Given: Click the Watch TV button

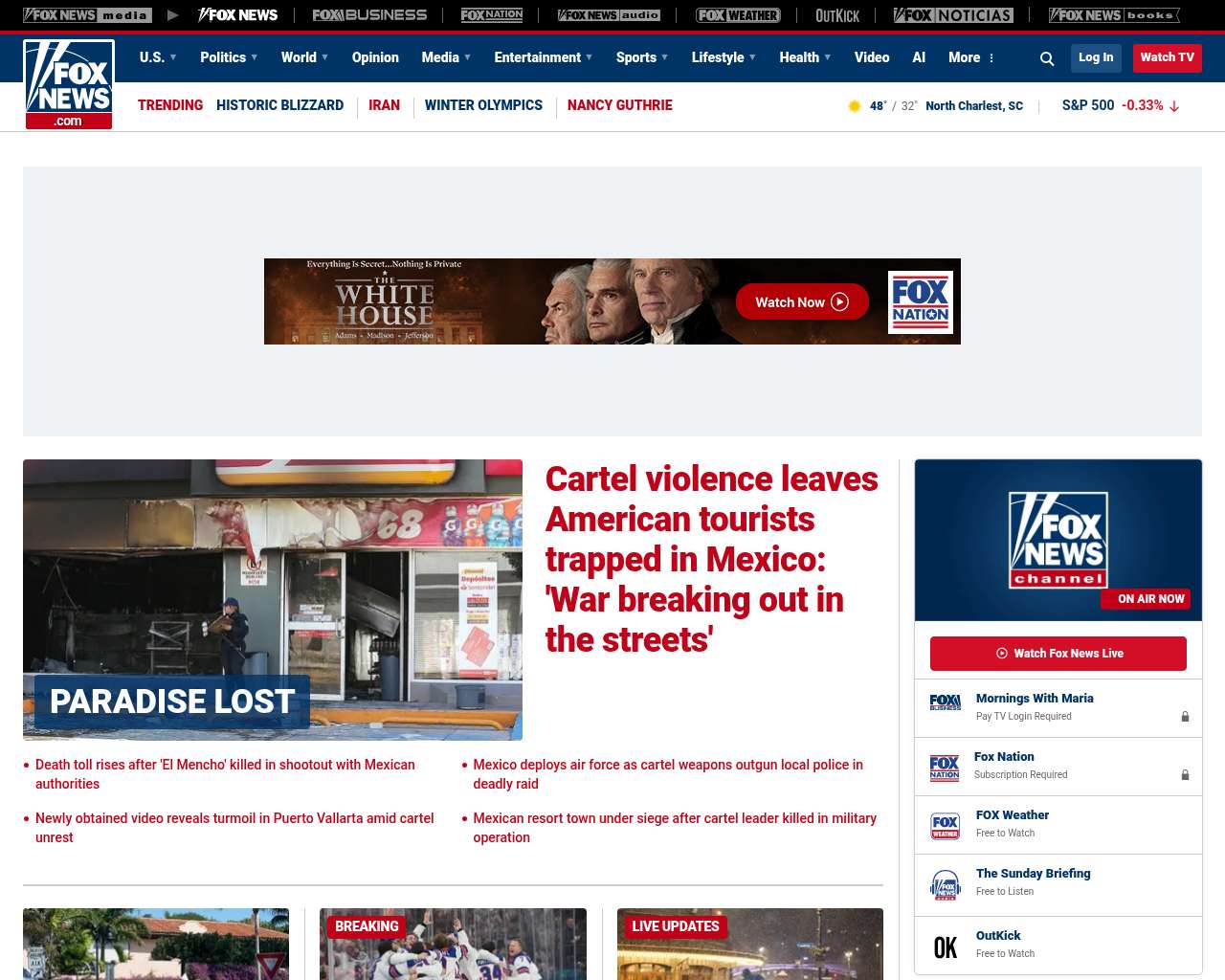Looking at the screenshot, I should (x=1168, y=58).
